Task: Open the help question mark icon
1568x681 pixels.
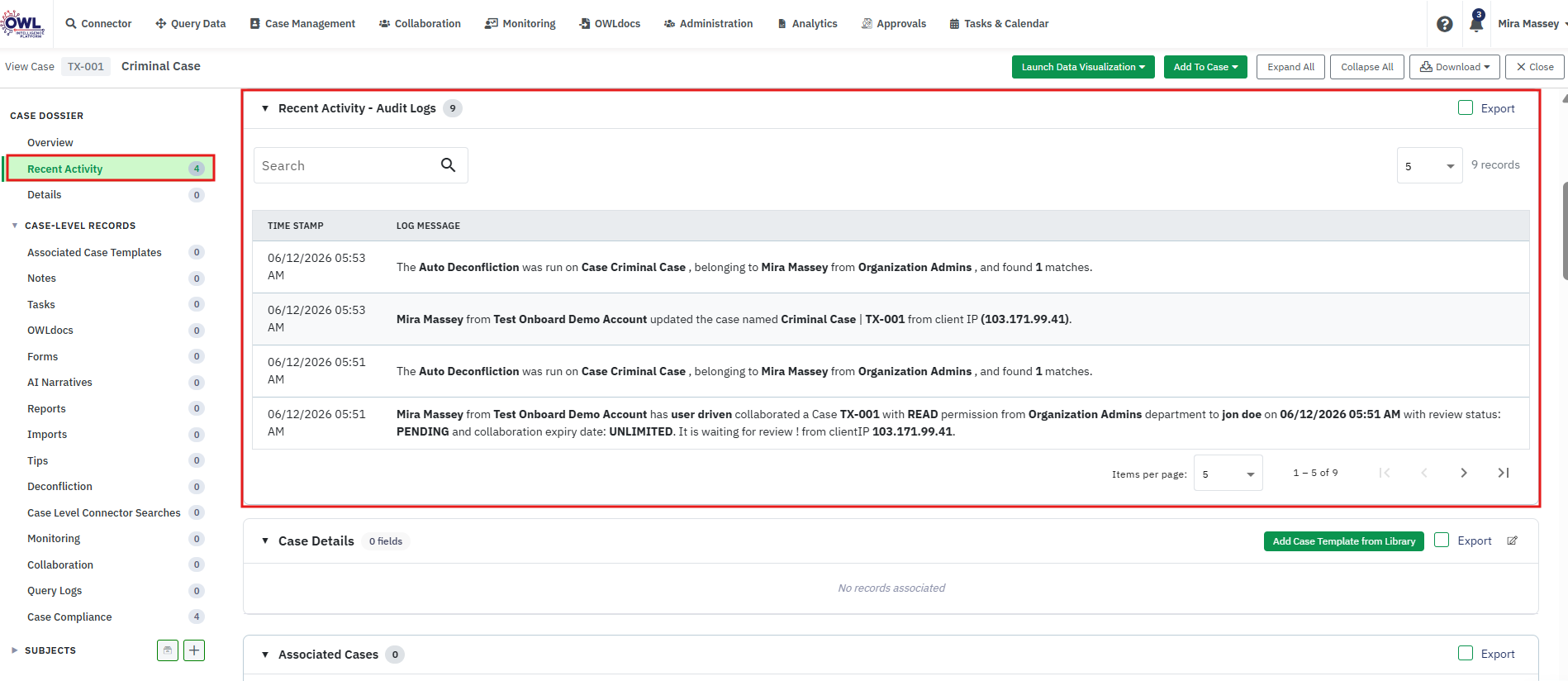Action: 1444,24
